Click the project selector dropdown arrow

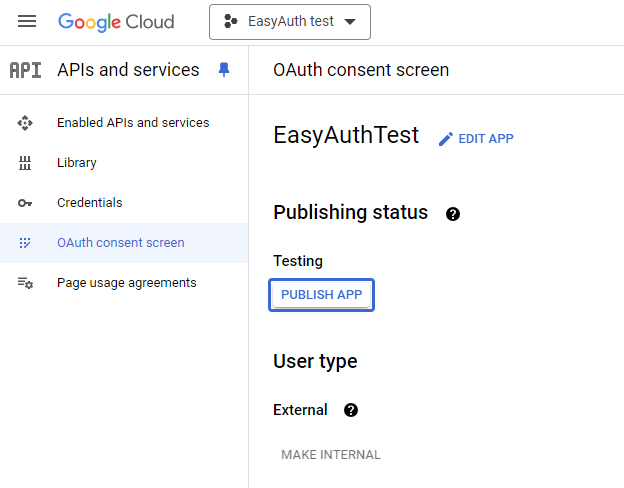(x=349, y=22)
